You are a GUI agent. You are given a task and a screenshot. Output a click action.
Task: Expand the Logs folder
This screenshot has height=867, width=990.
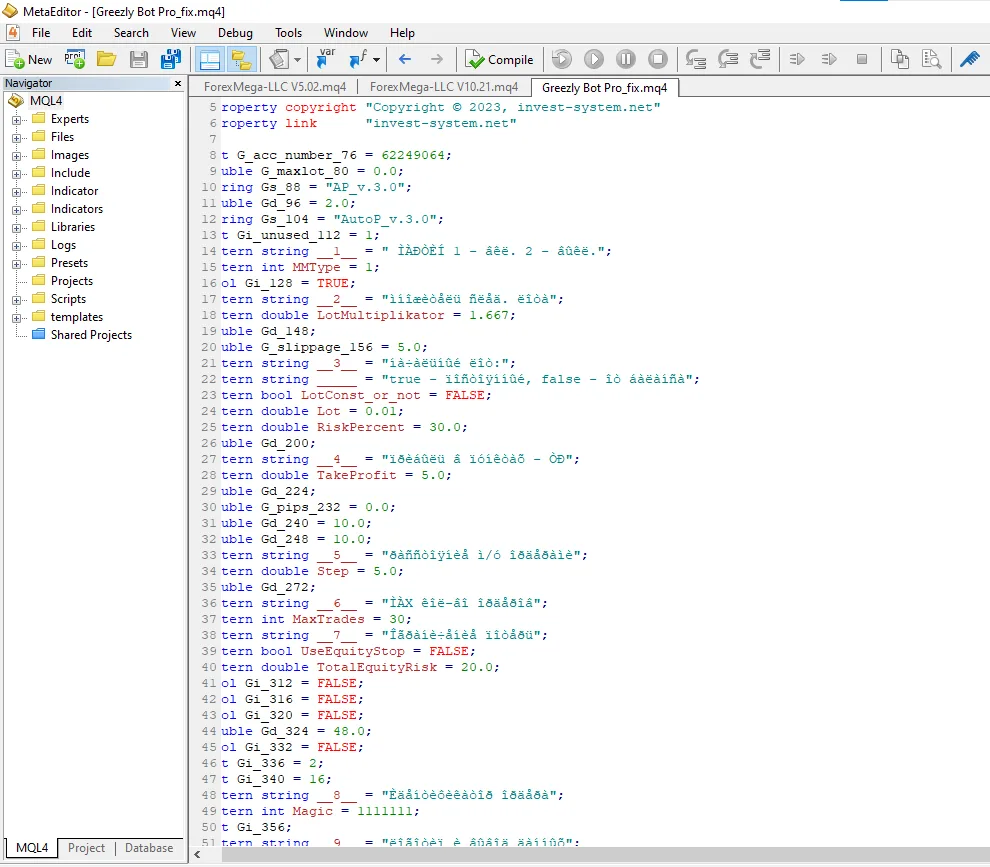coord(16,246)
